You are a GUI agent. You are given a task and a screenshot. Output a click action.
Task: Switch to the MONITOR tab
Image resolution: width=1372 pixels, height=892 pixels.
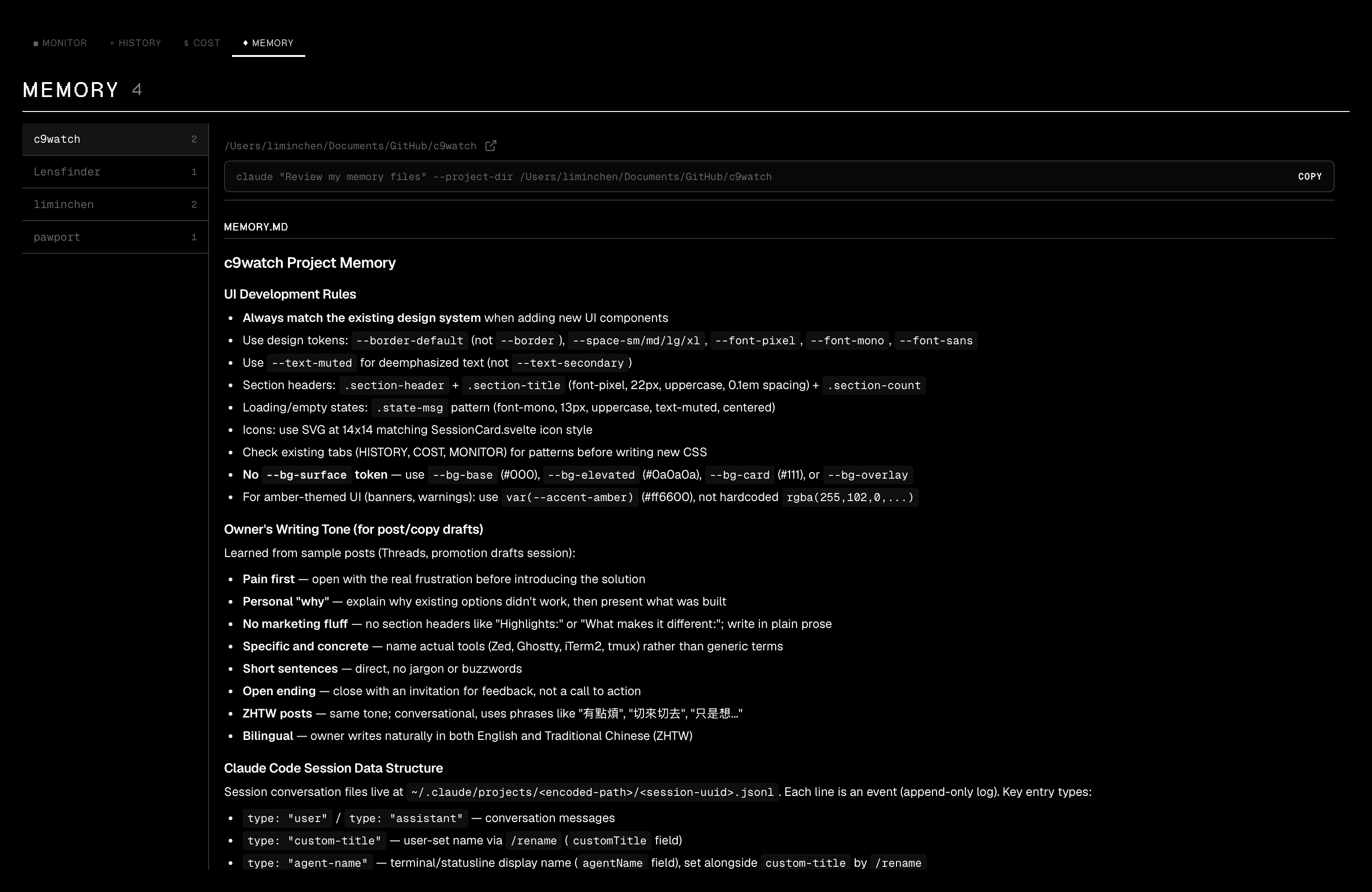pyautogui.click(x=64, y=43)
